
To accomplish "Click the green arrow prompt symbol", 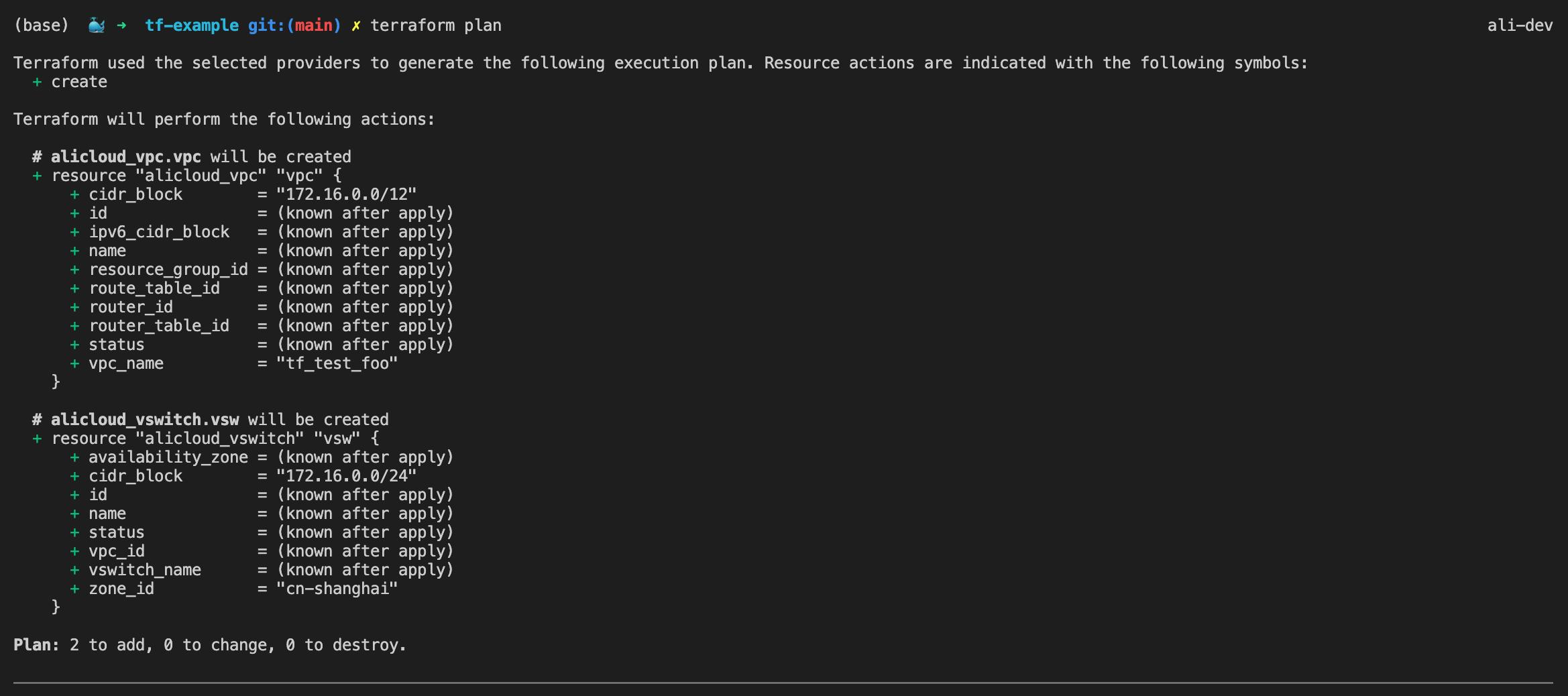I will tap(121, 25).
